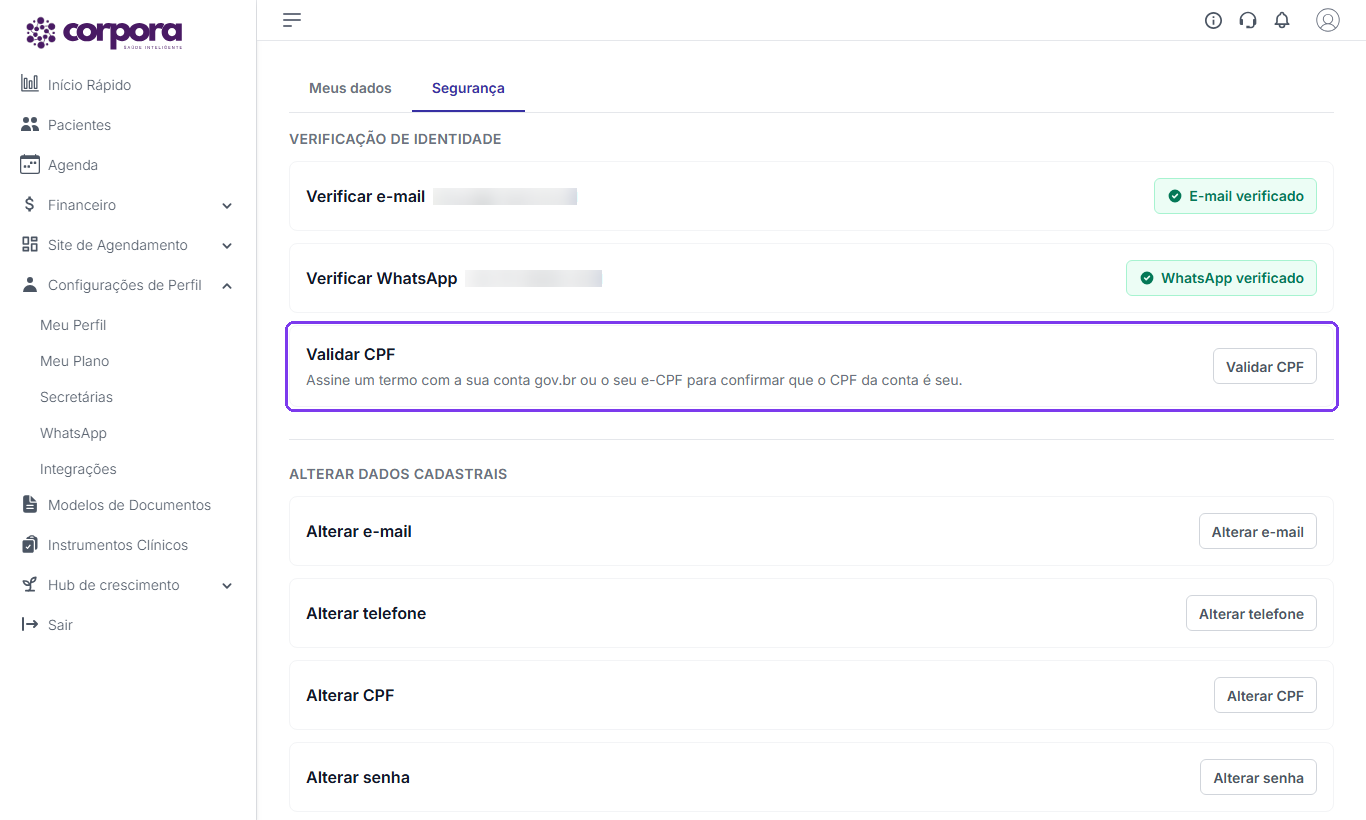Click the Financeiro dollar icon
Image resolution: width=1366 pixels, height=820 pixels.
pyautogui.click(x=30, y=205)
